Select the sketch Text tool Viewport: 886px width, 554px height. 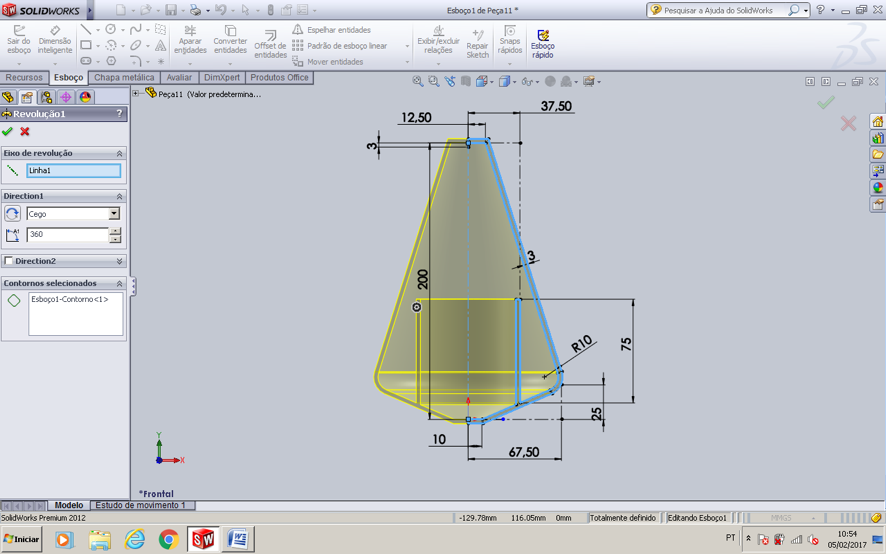pos(160,45)
